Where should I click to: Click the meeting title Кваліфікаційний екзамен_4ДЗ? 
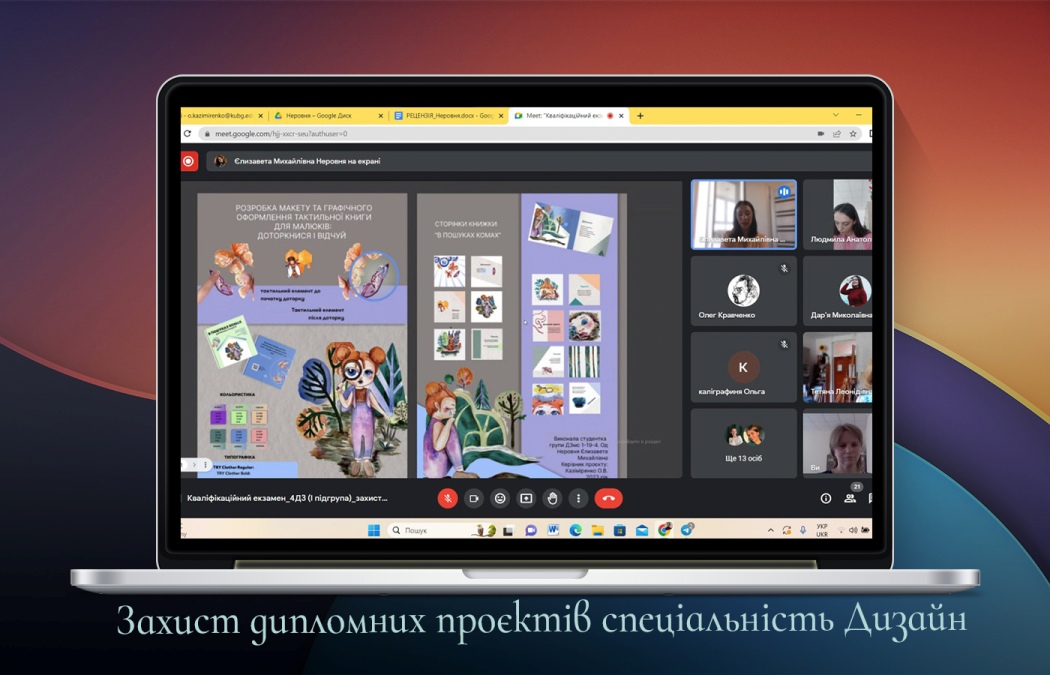click(x=287, y=498)
